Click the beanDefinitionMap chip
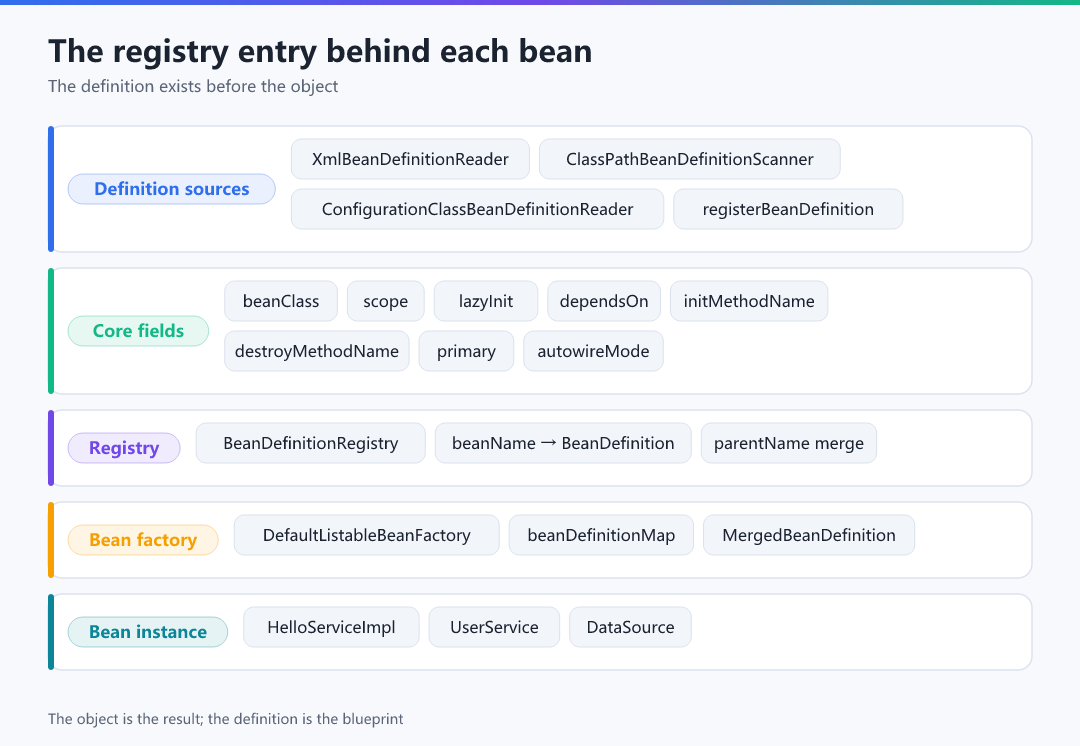 click(601, 535)
